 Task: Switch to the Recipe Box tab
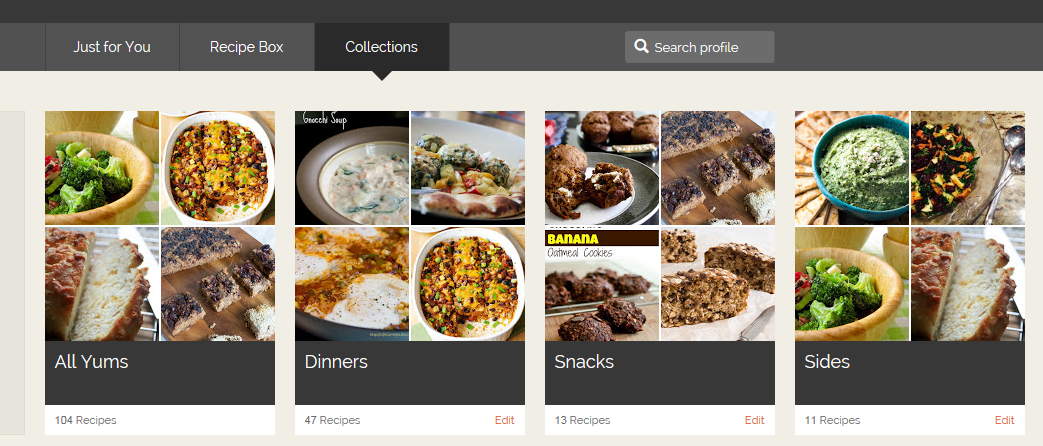246,47
